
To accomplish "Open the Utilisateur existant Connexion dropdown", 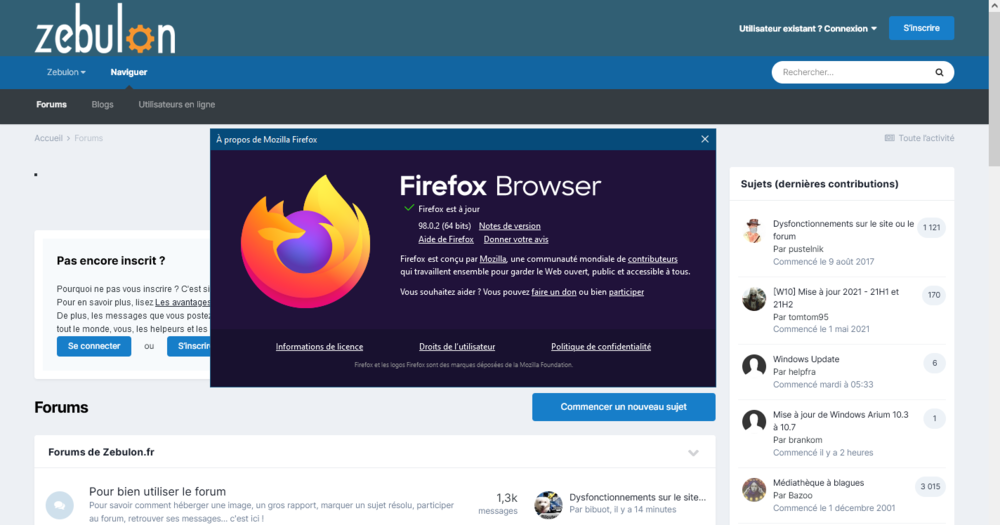I will [x=807, y=28].
